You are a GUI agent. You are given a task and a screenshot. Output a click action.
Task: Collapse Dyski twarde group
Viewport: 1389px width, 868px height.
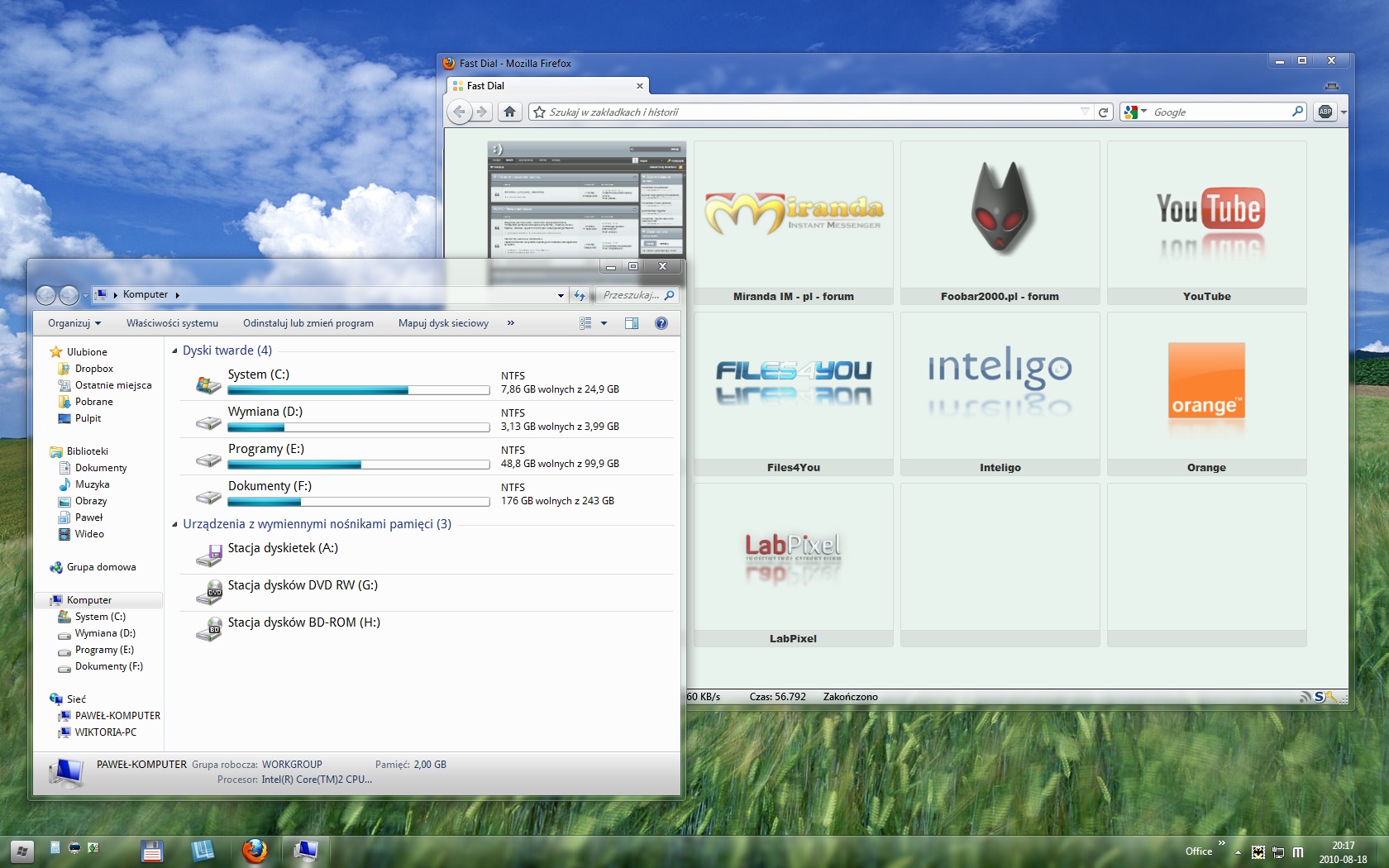pos(174,351)
